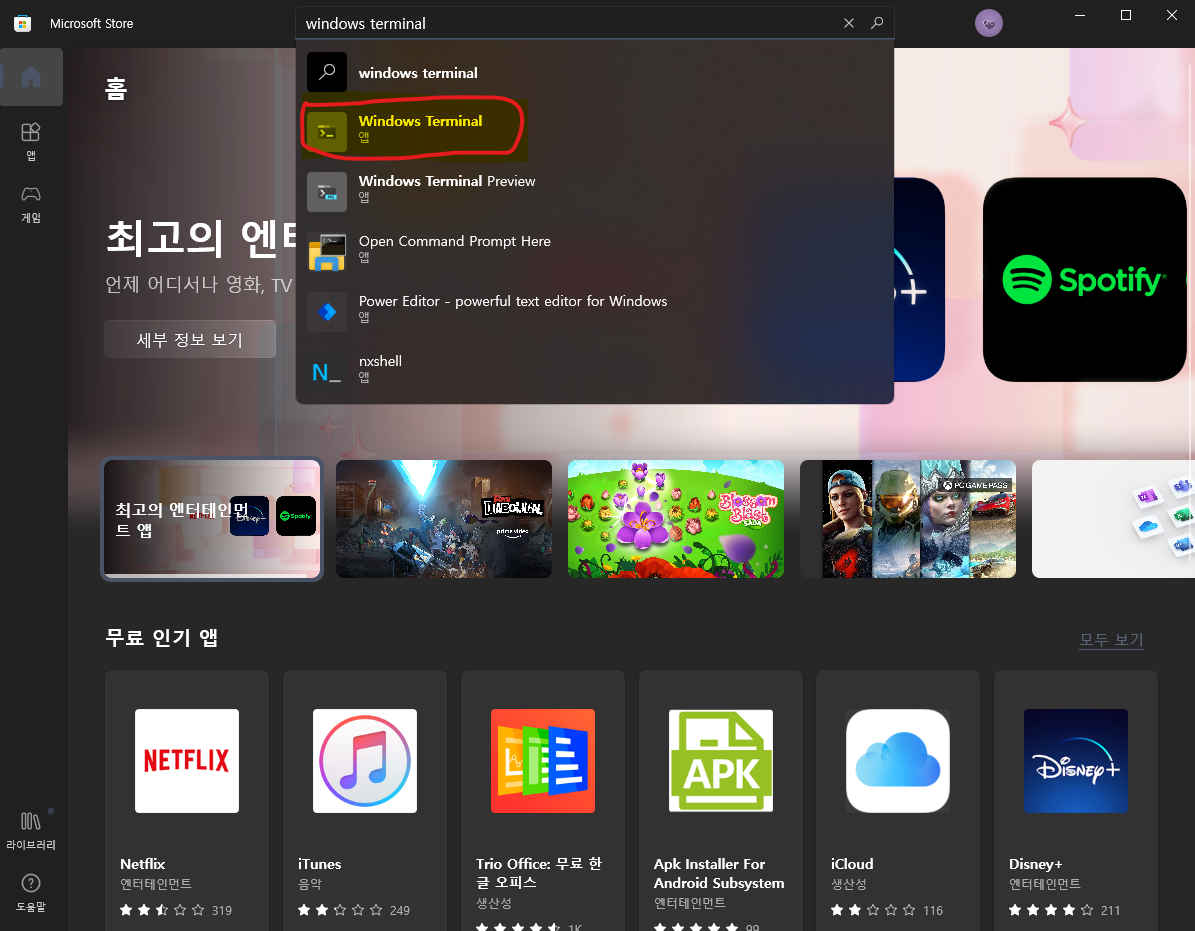This screenshot has width=1195, height=931.
Task: Open the Apps sidebar section
Action: [x=31, y=142]
